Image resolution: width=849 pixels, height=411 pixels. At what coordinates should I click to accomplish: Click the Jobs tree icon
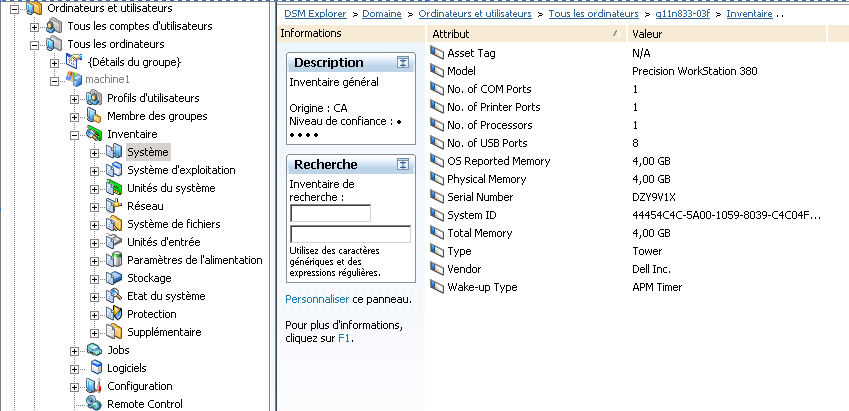(94, 350)
